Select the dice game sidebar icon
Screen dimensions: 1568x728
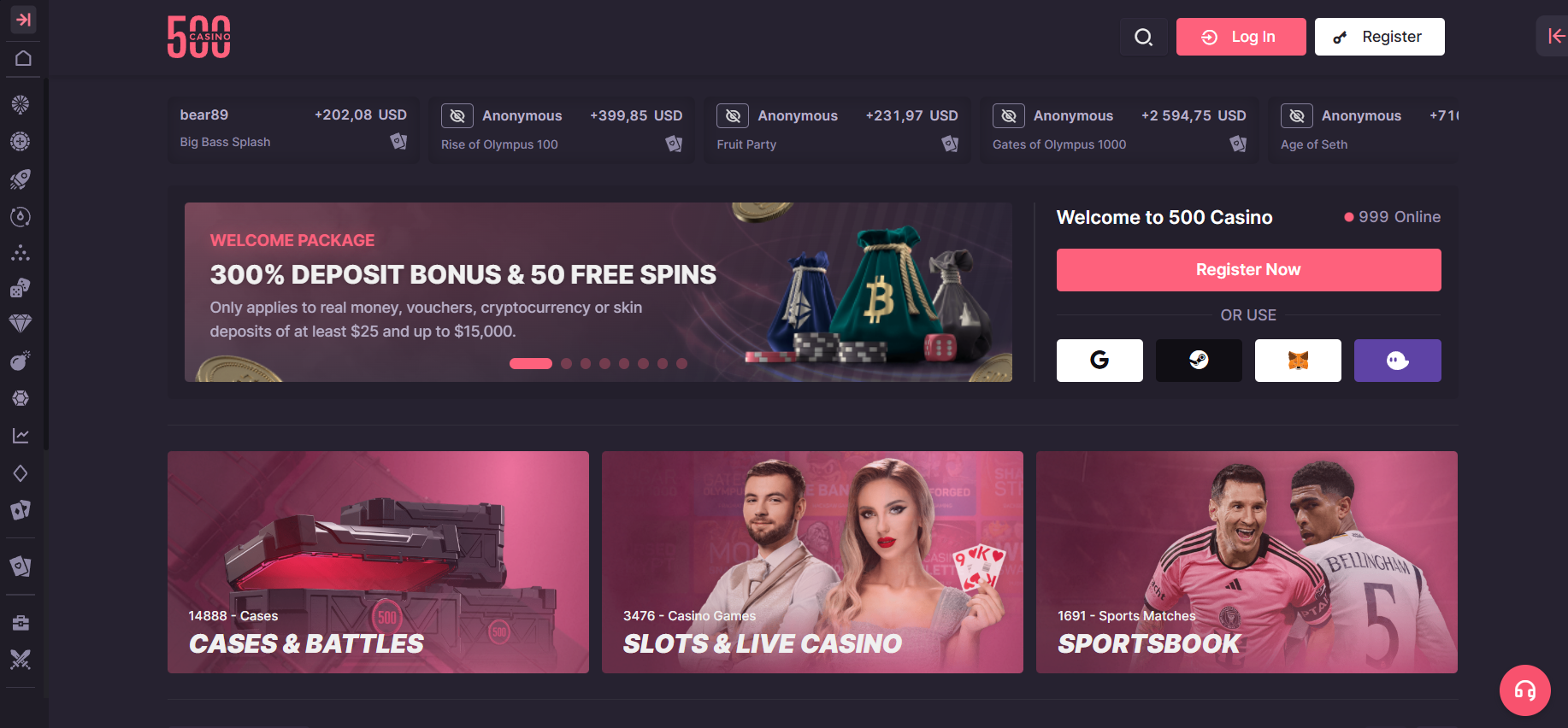coord(21,288)
